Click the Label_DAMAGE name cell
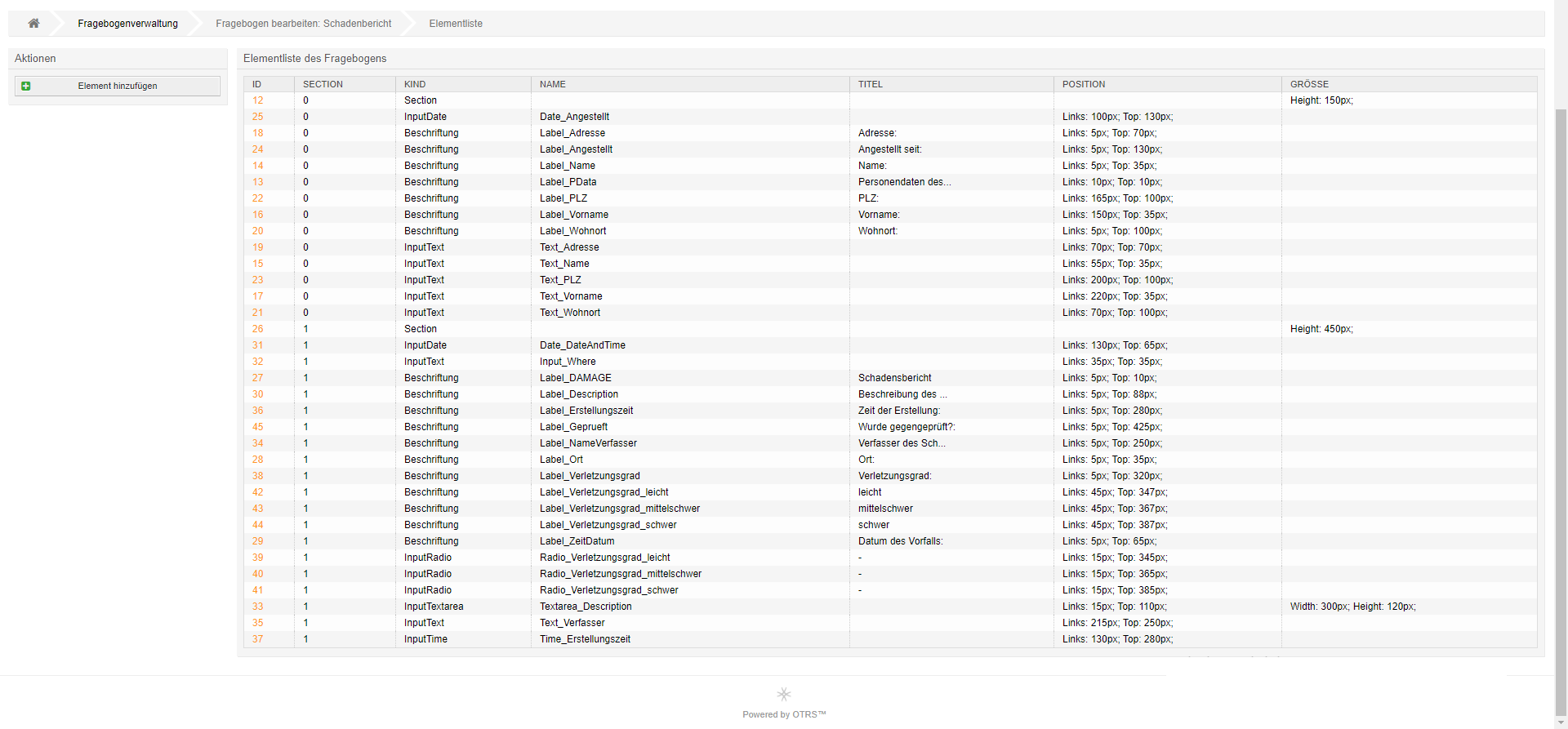Viewport: 1568px width, 729px height. click(690, 378)
